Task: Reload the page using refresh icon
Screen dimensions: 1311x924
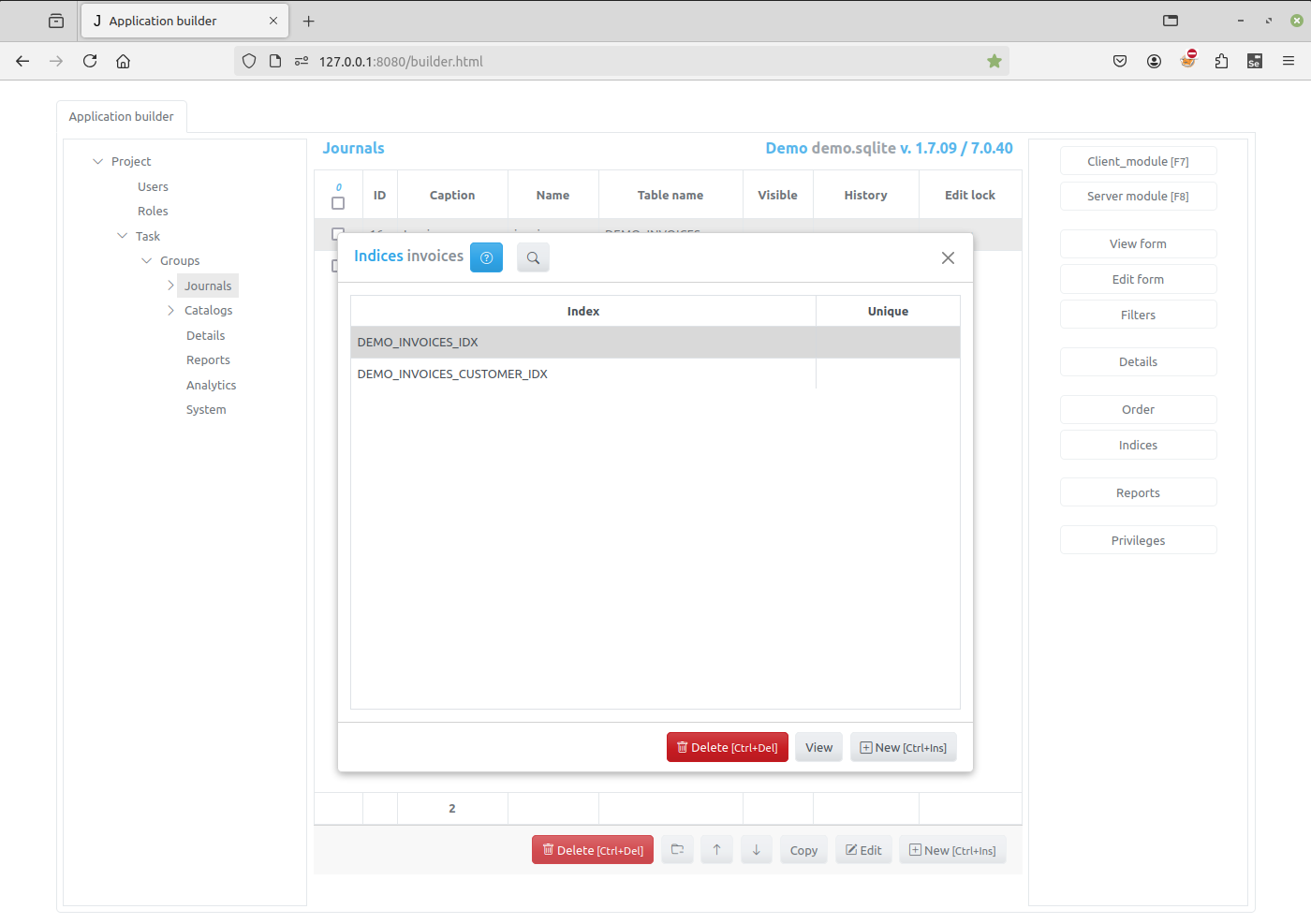Action: [x=90, y=62]
